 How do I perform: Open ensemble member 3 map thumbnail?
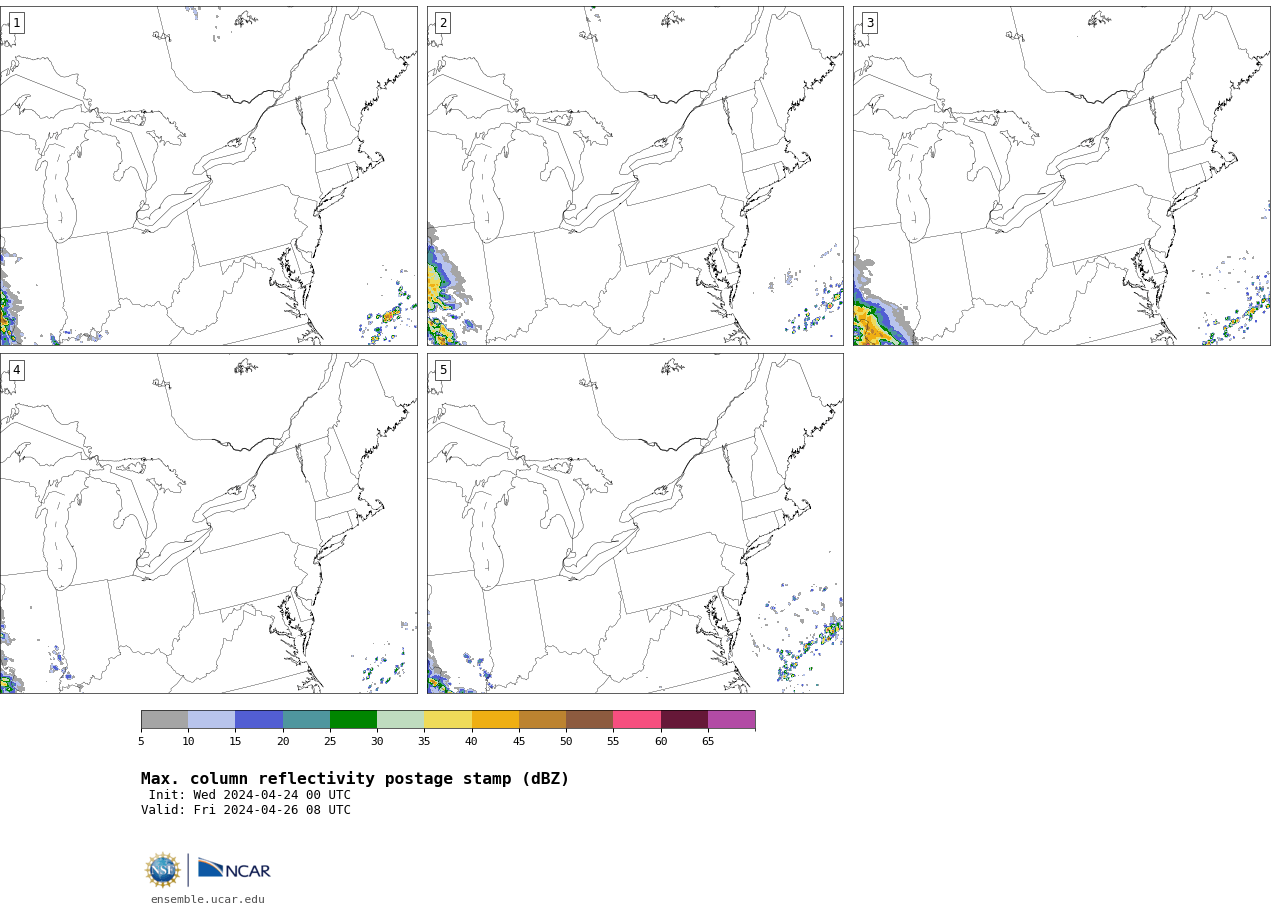coord(1062,176)
